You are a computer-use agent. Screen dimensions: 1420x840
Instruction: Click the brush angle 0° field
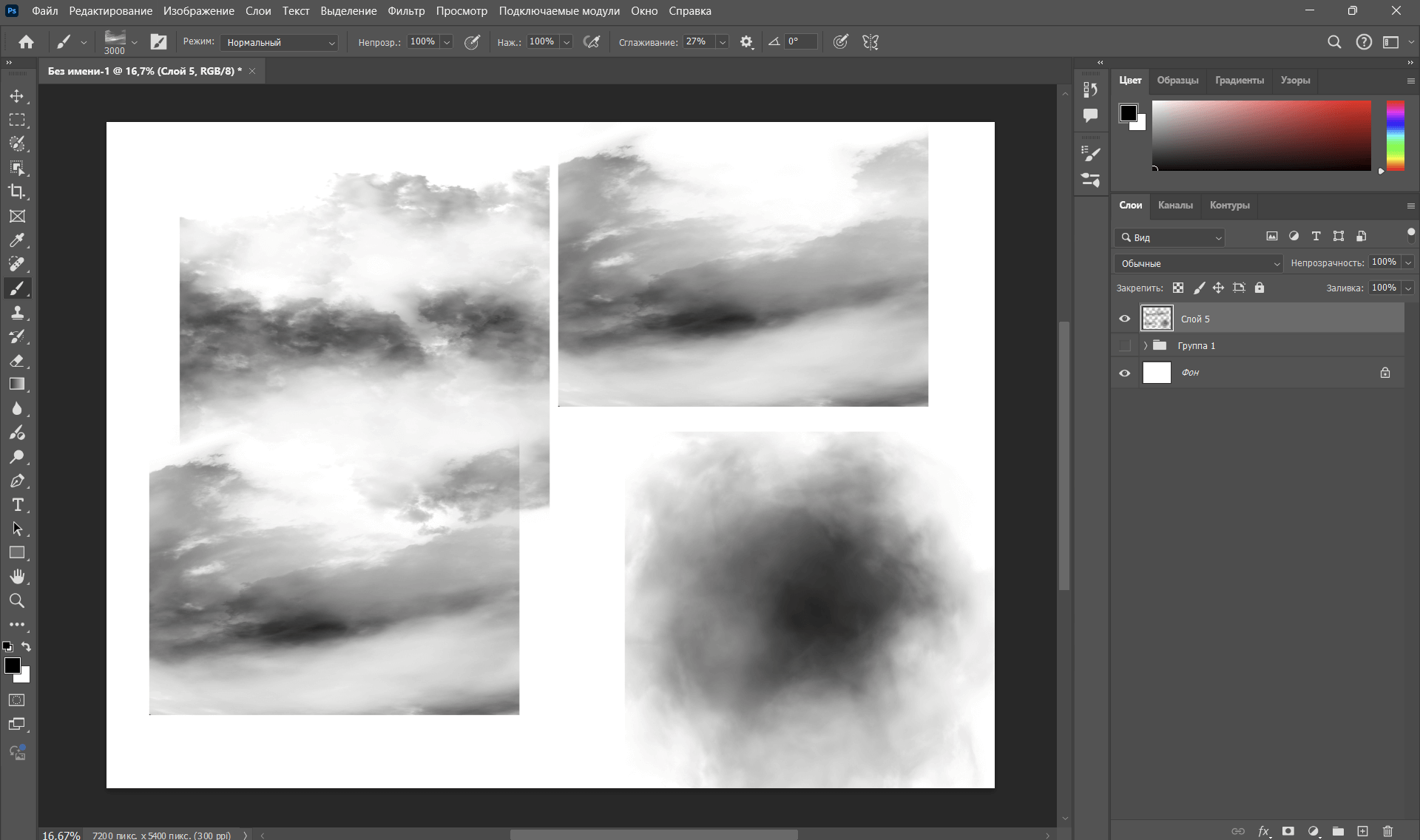click(x=801, y=42)
